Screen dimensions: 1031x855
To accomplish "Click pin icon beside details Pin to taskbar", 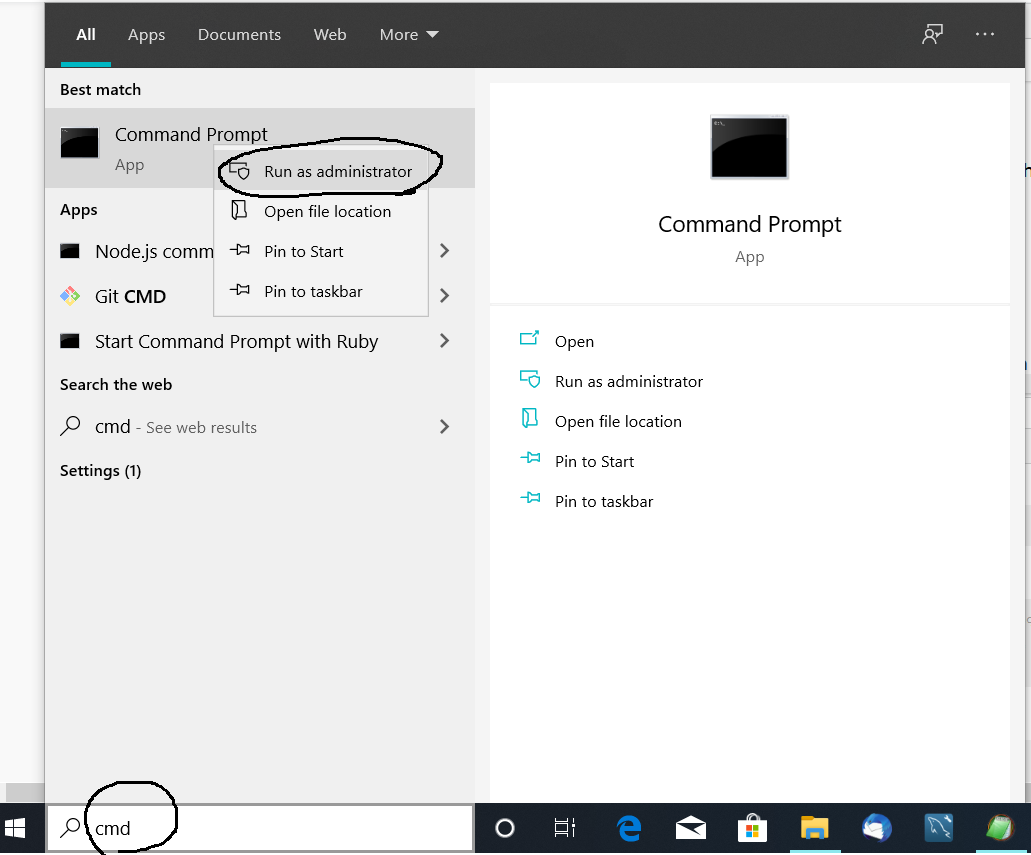I will (x=530, y=498).
